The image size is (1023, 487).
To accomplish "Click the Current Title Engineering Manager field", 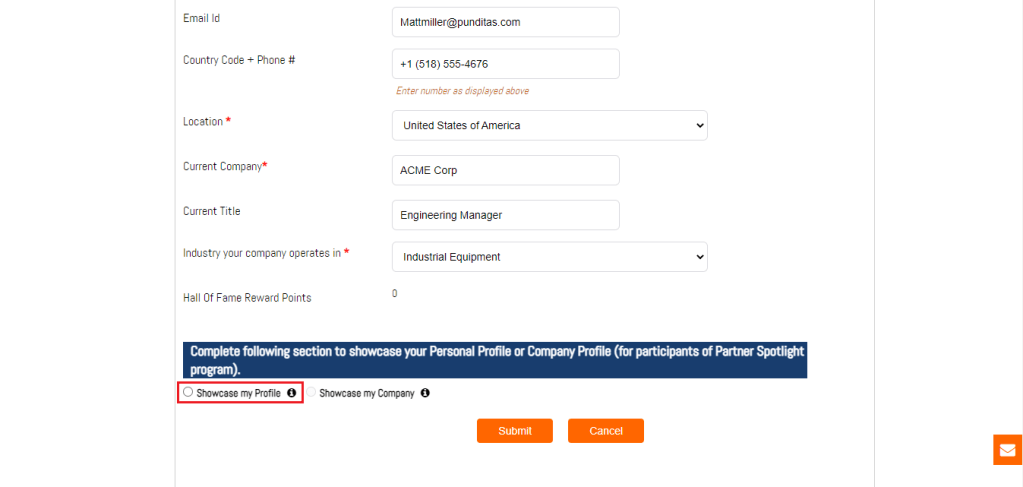I will tap(505, 215).
